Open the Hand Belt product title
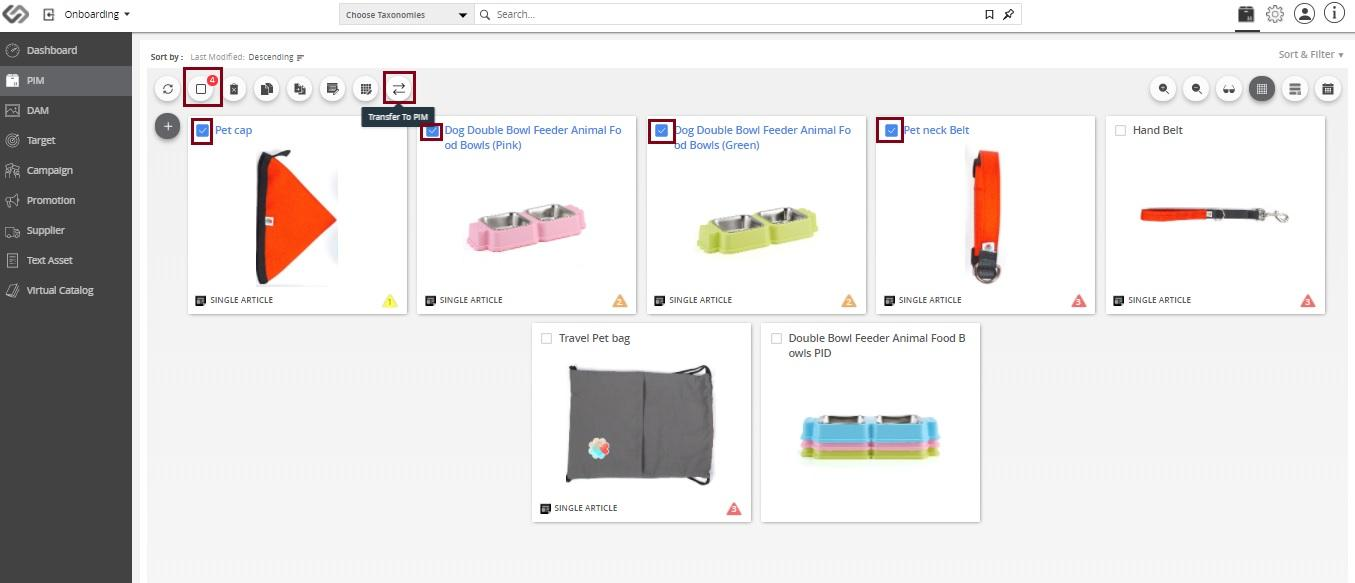1355x583 pixels. (x=1157, y=130)
